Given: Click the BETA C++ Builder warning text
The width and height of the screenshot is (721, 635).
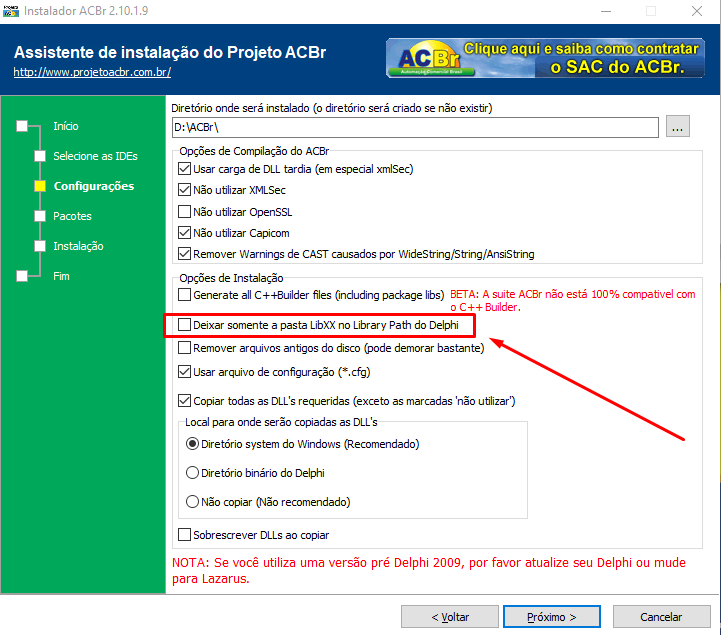Looking at the screenshot, I should pos(572,301).
